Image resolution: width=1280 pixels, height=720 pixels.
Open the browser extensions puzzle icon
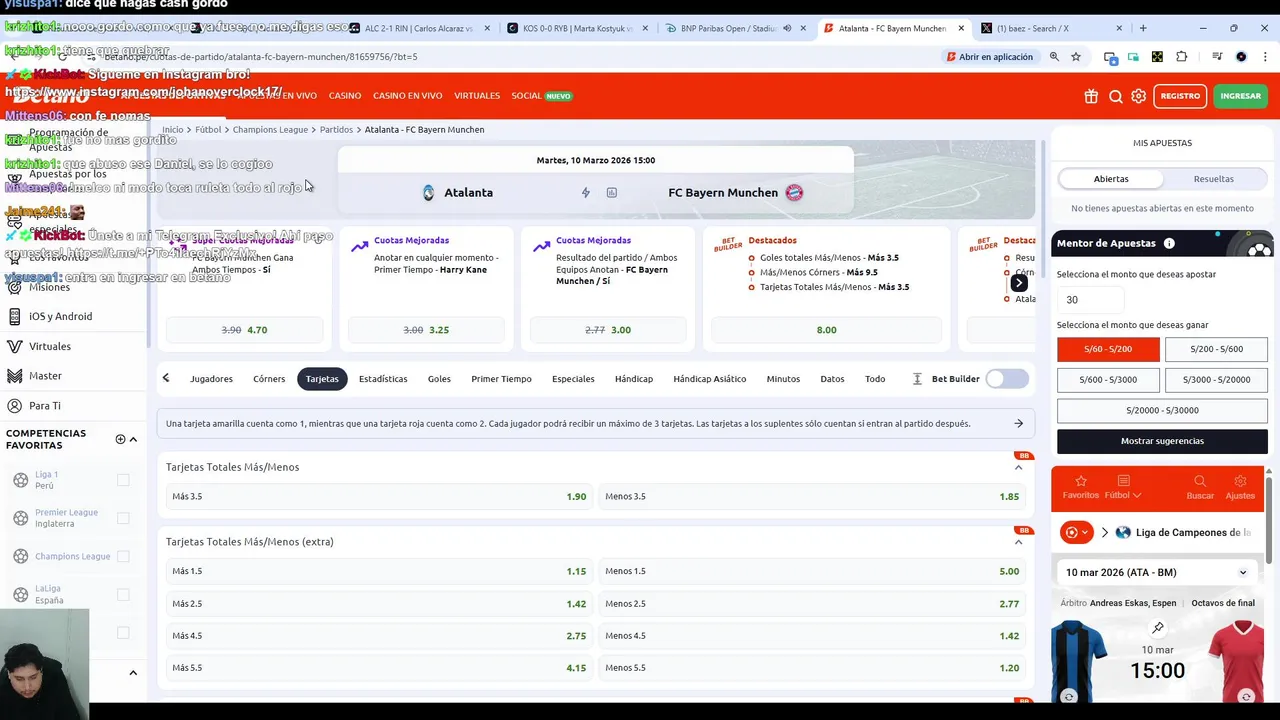[1182, 57]
